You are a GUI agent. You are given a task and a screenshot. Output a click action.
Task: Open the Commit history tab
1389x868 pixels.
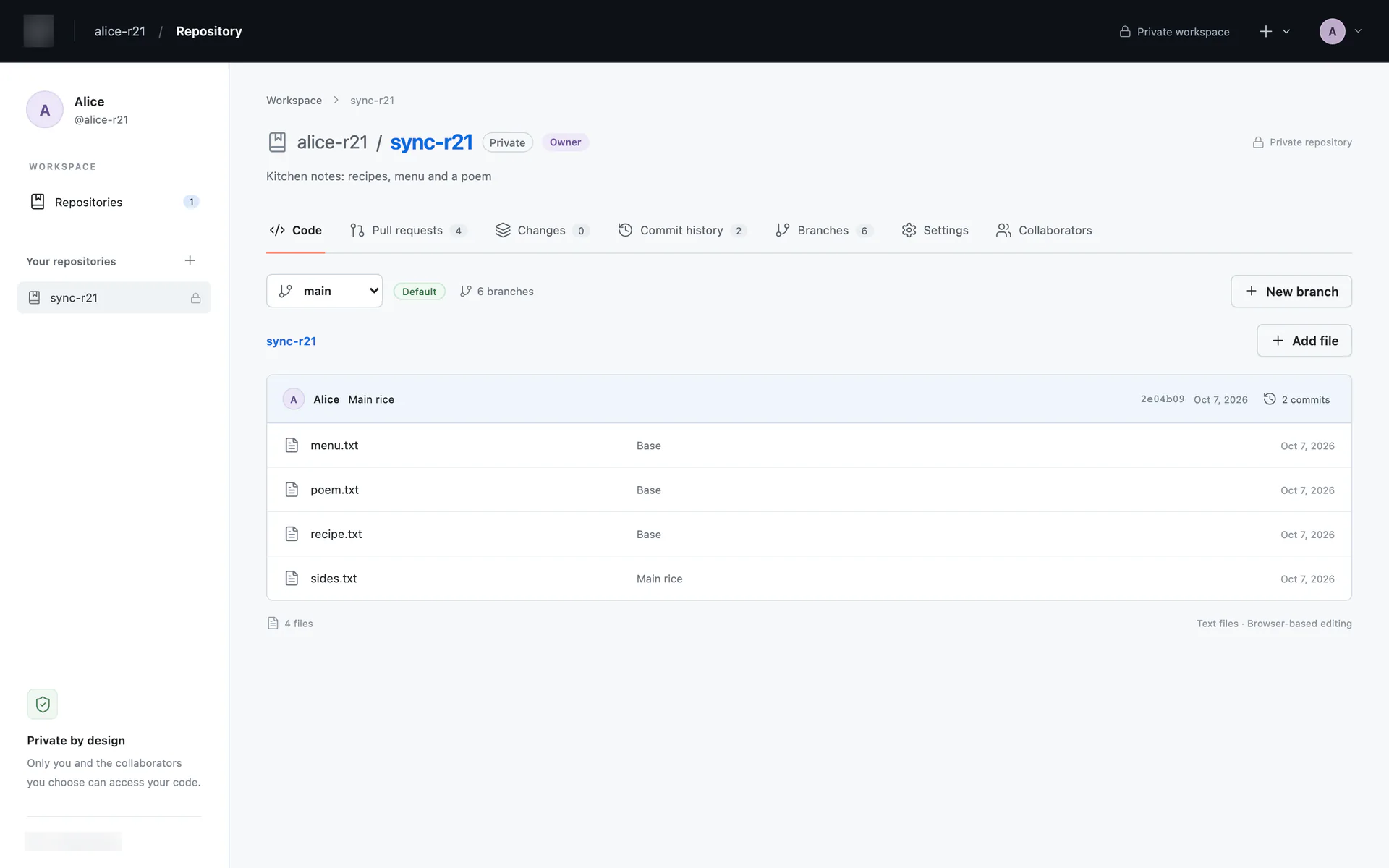click(x=681, y=230)
